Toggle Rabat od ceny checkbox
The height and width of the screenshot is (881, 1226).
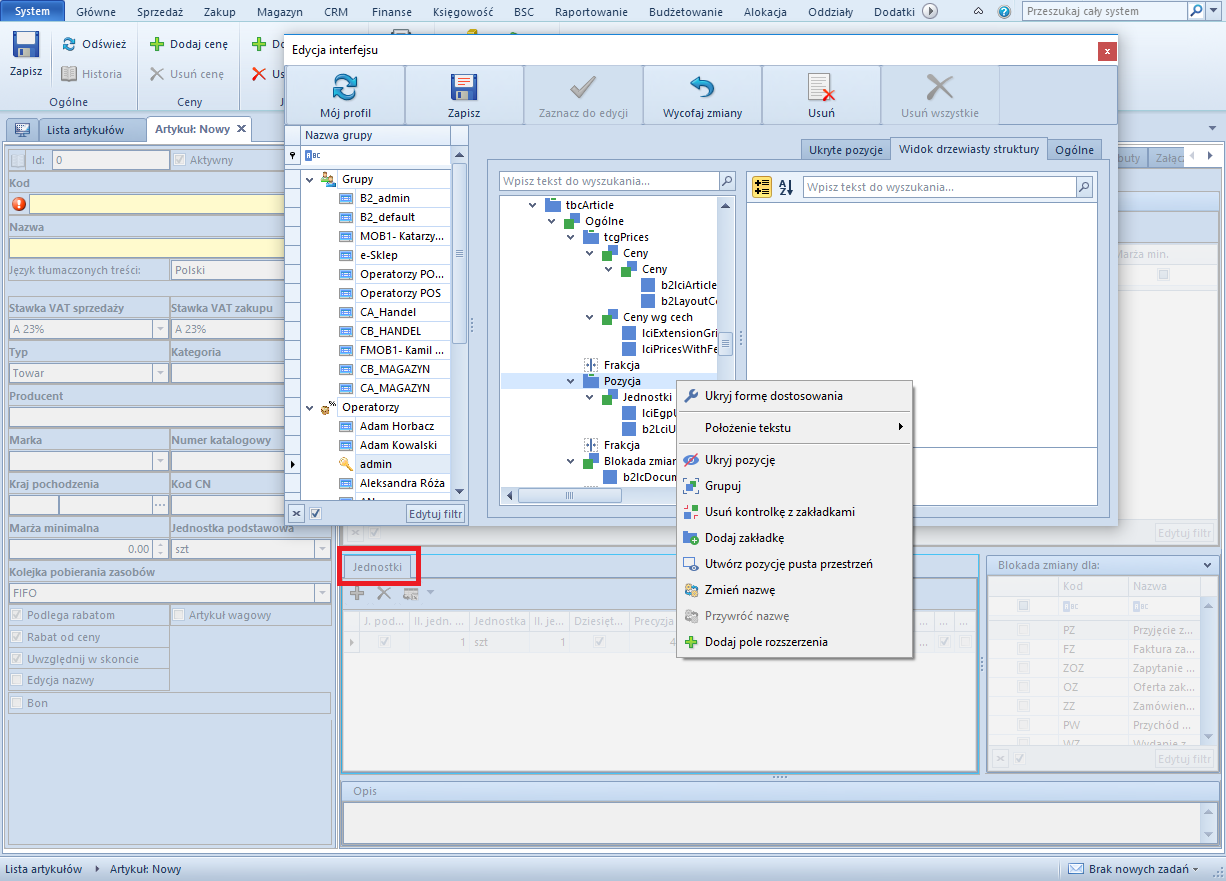click(x=18, y=637)
